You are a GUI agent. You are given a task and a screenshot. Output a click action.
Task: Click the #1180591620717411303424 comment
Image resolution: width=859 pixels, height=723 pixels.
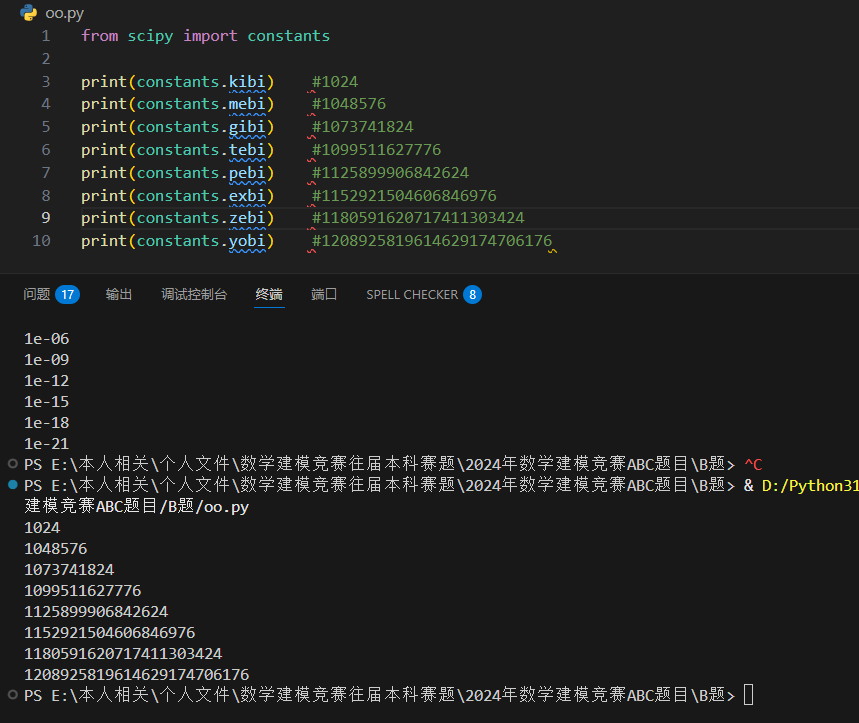(418, 218)
